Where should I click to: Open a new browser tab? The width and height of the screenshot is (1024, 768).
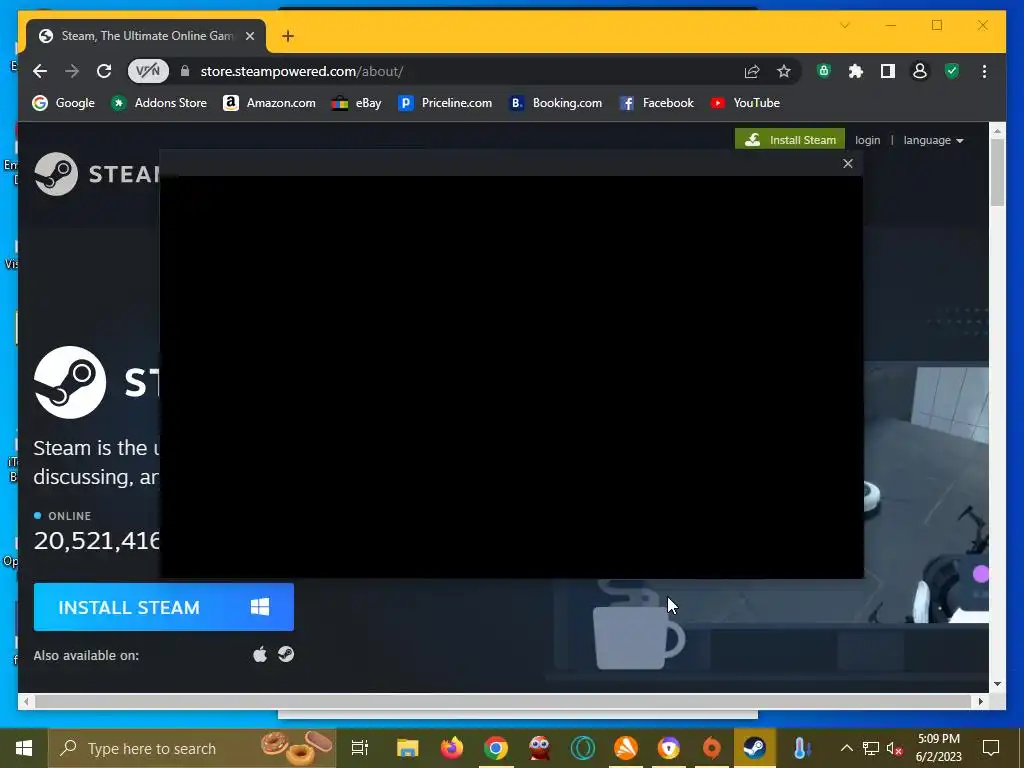coord(288,36)
